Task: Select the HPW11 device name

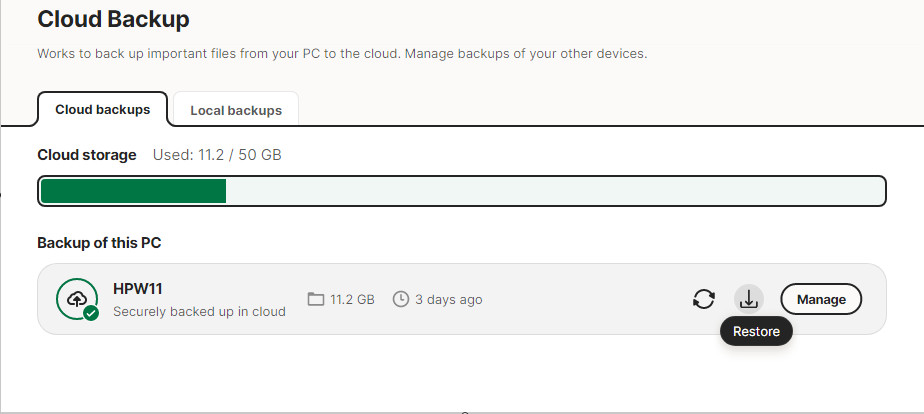Action: point(138,289)
